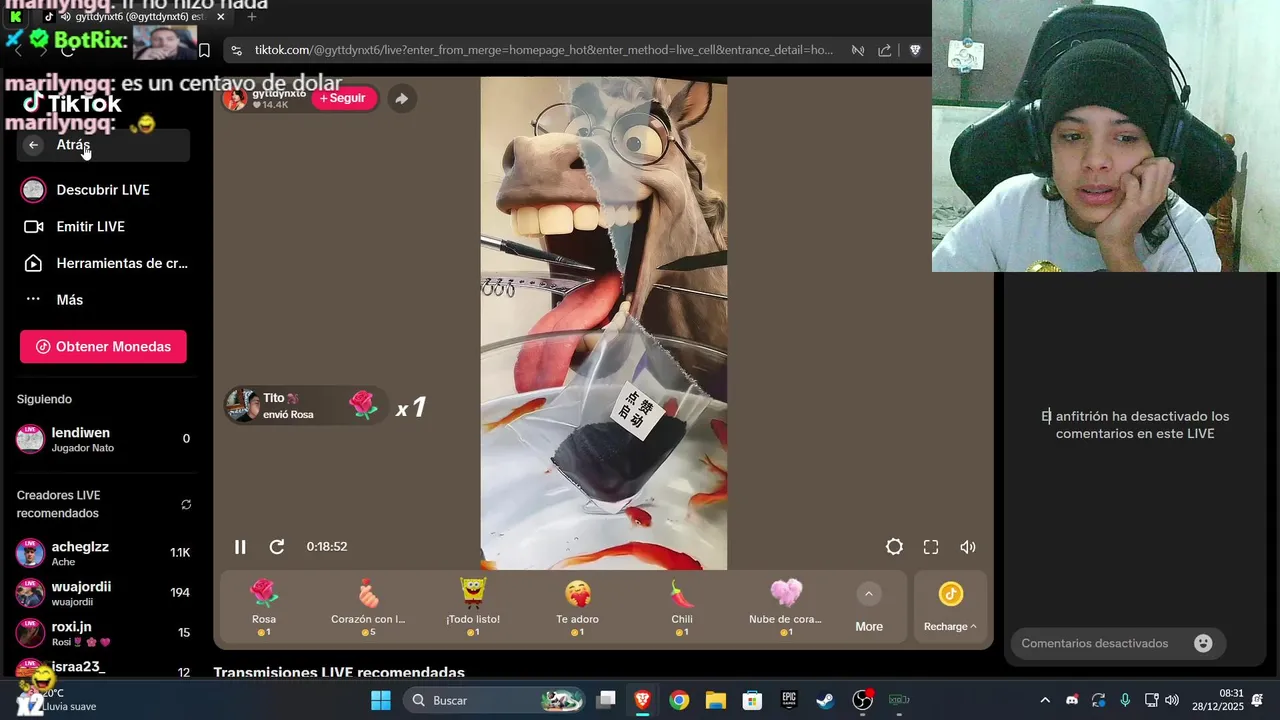Open Steam from the taskbar
Screen dimensions: 1280x720
pos(825,700)
